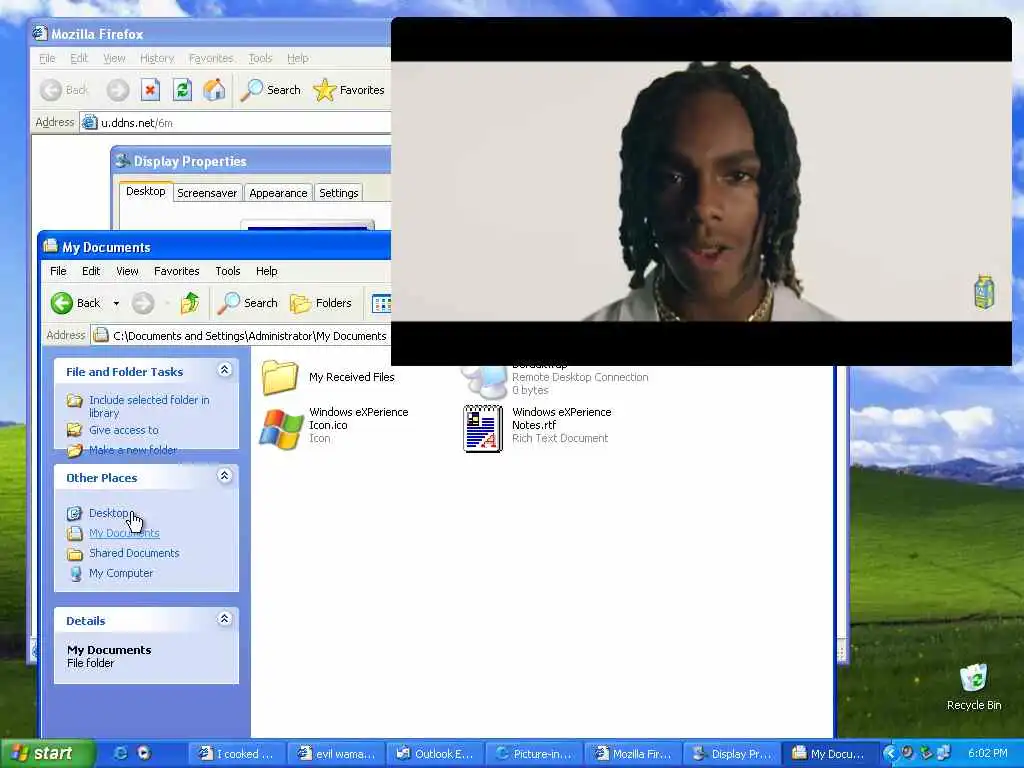This screenshot has height=768, width=1024.
Task: Open Help menu in Mozilla Firefox
Action: pyautogui.click(x=298, y=58)
